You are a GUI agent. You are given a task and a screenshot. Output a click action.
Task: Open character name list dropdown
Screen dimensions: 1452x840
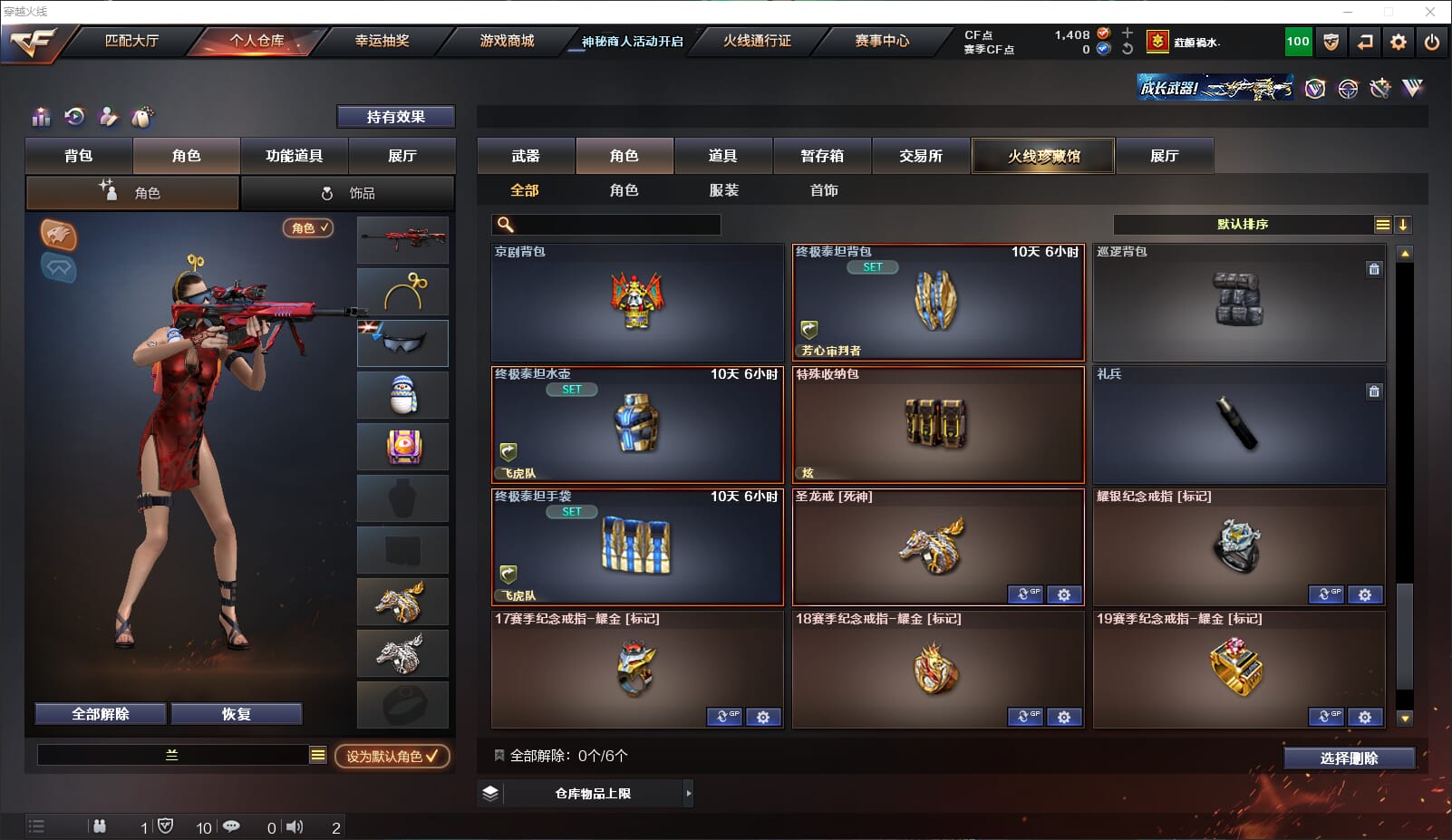[317, 755]
